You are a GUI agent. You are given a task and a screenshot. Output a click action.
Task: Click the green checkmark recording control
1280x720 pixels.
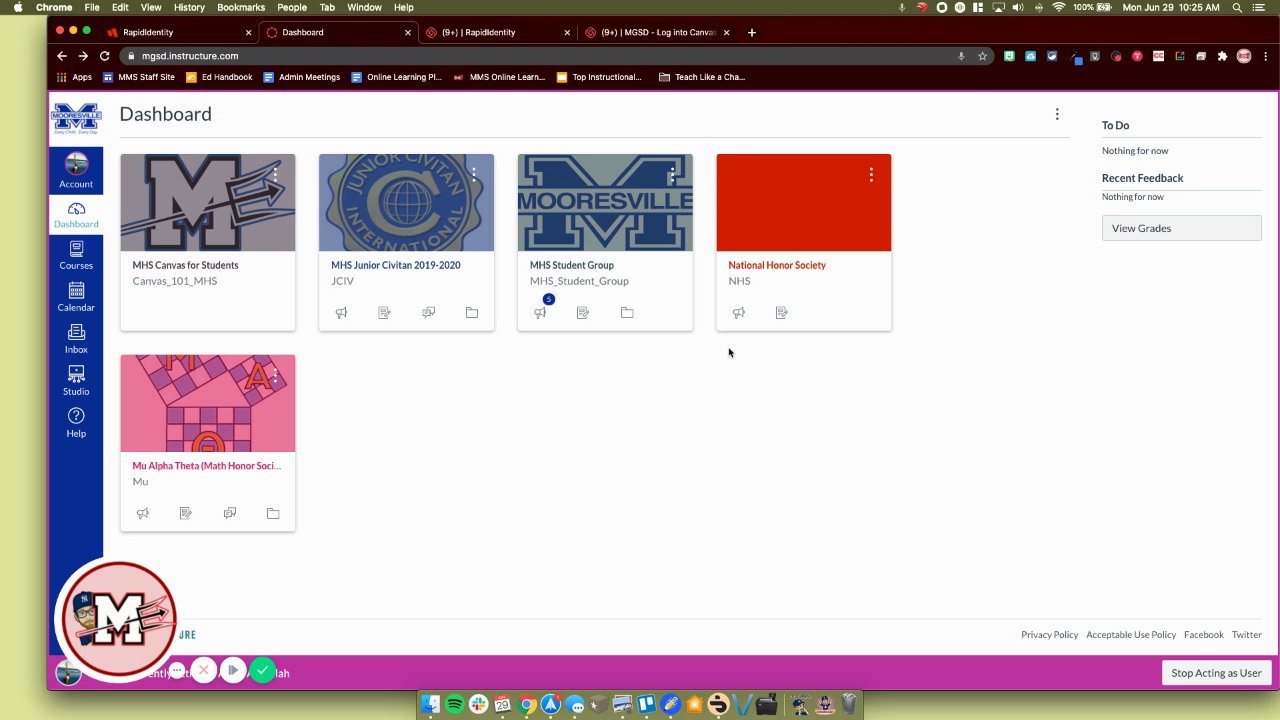pos(262,670)
